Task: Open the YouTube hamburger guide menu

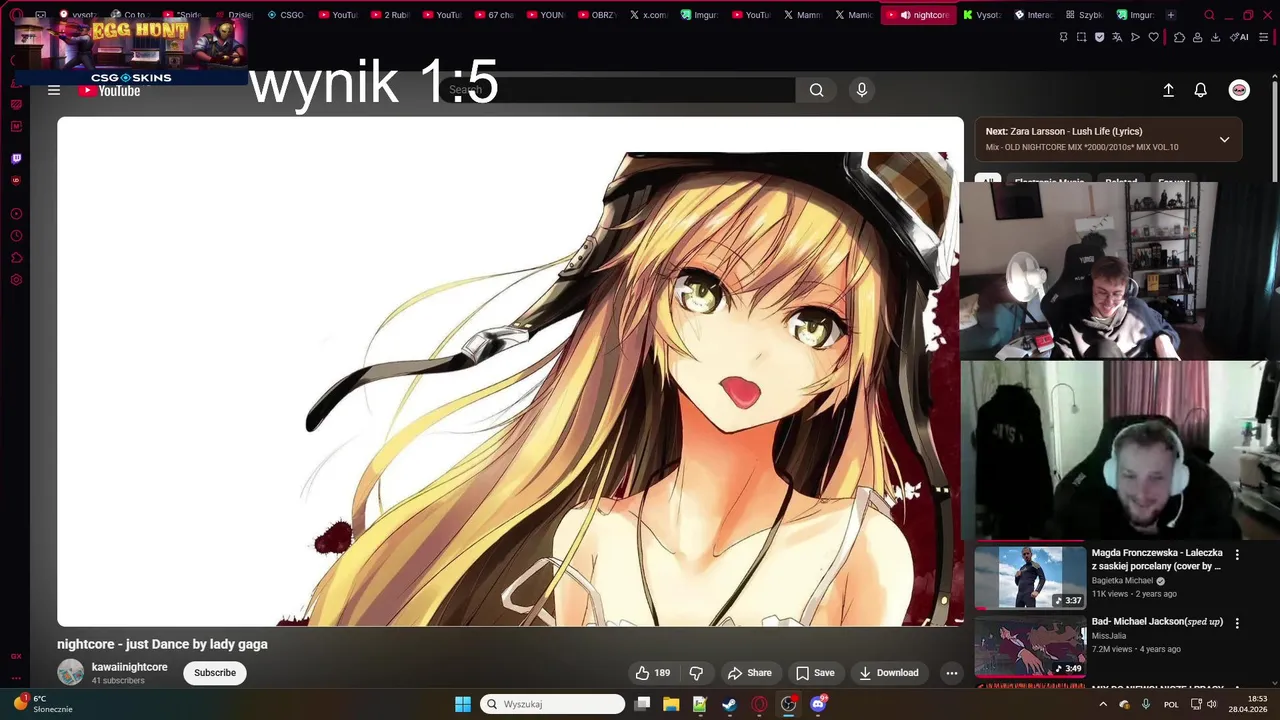Action: point(54,90)
